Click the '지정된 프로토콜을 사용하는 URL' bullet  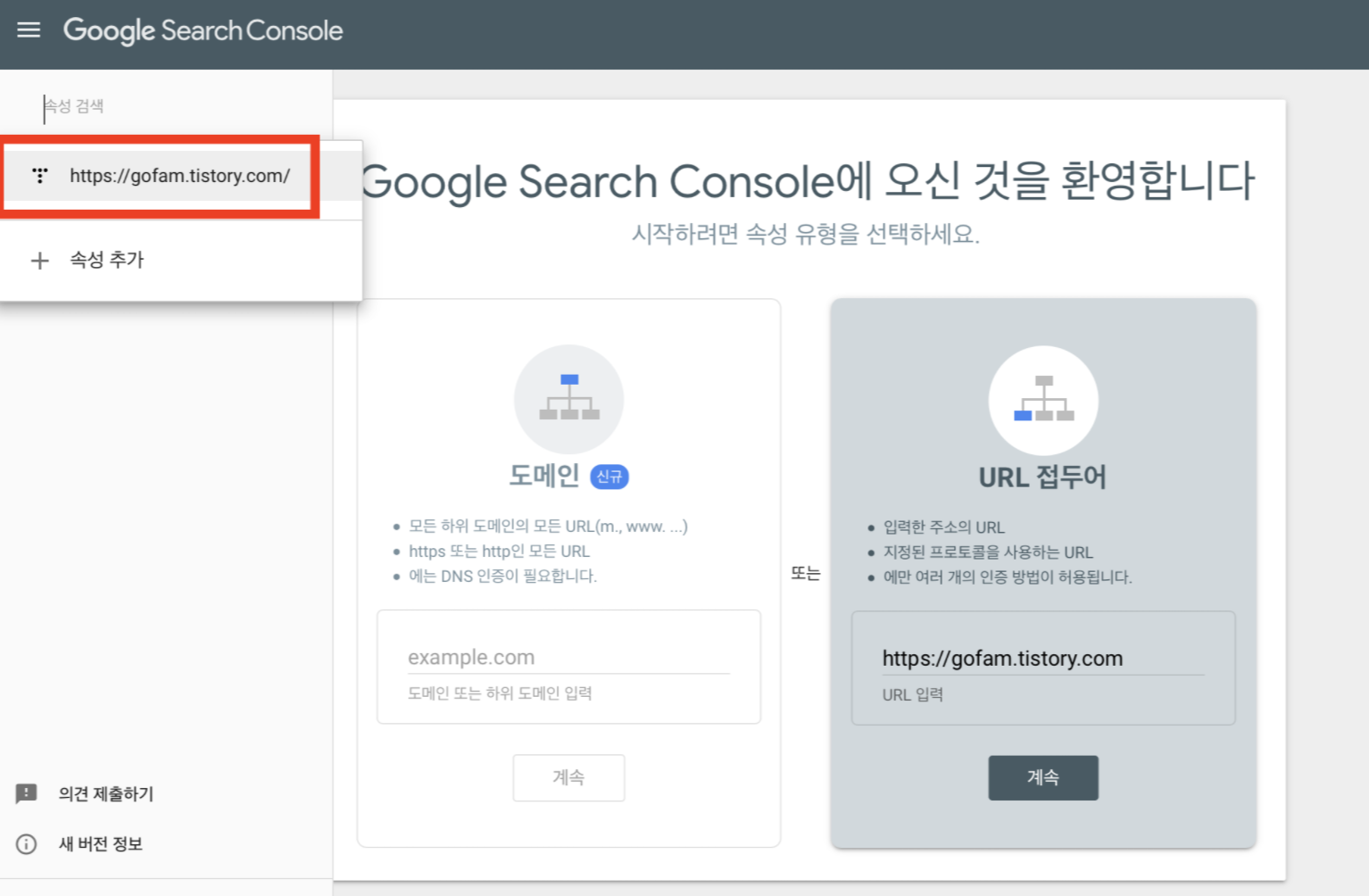(x=988, y=552)
